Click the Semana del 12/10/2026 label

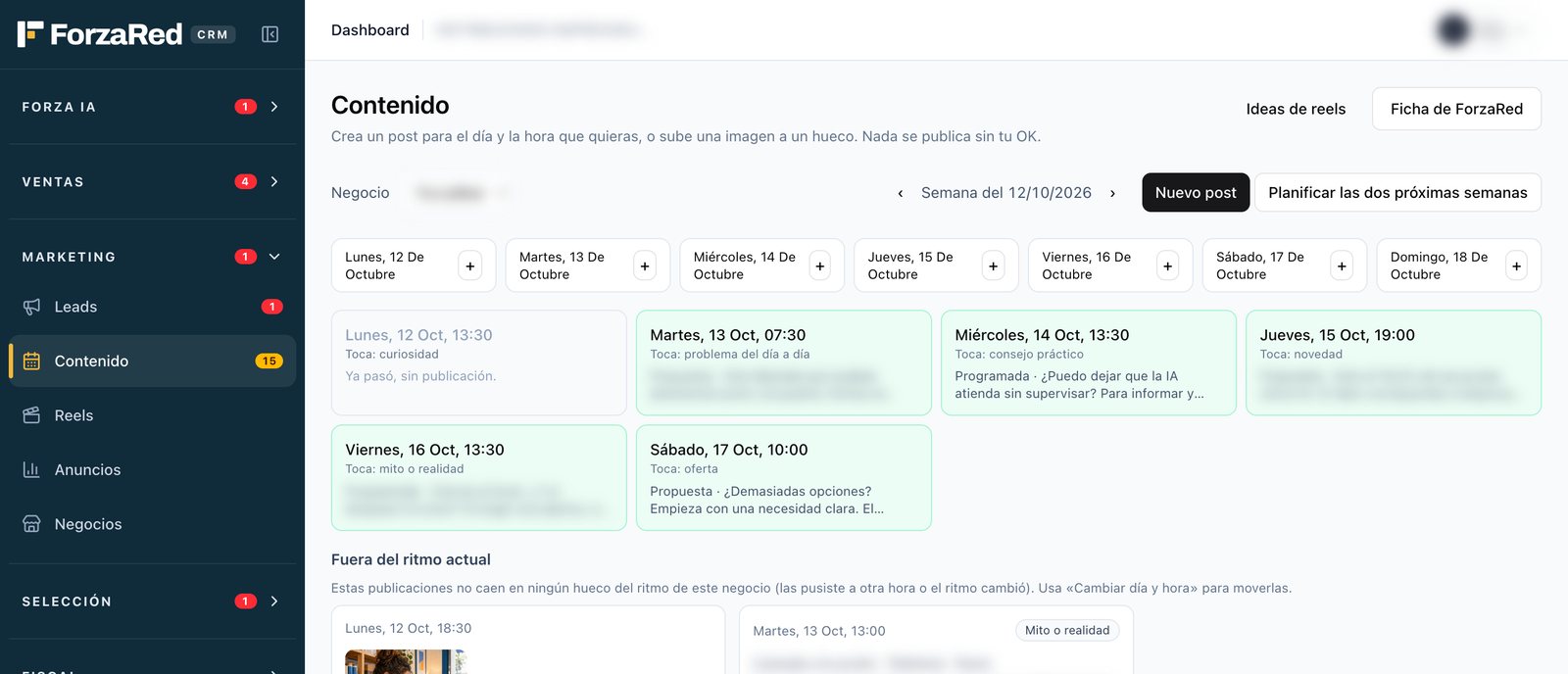point(1006,193)
